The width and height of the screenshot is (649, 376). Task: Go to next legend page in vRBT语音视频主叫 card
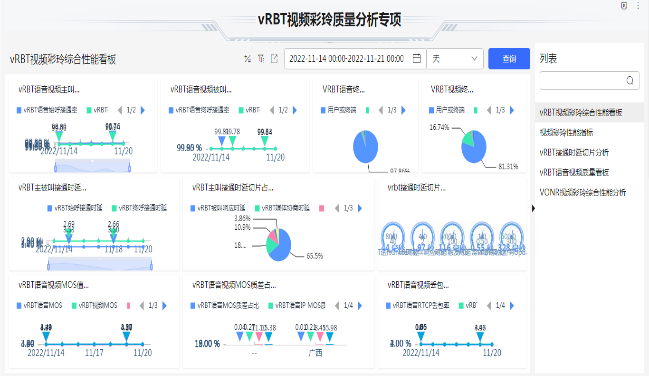click(143, 110)
